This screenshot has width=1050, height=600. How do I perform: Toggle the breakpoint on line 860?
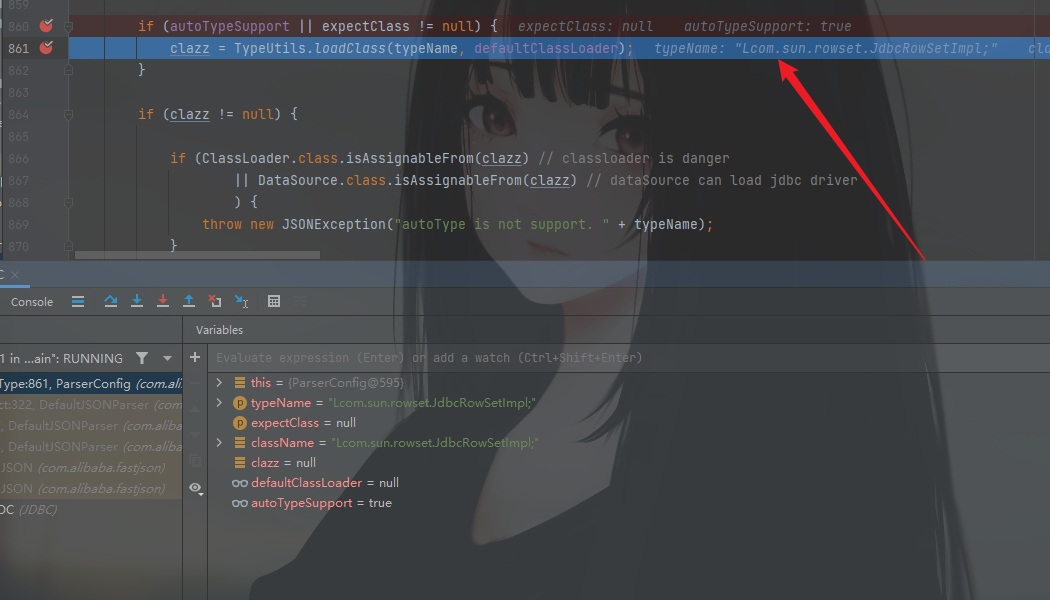pyautogui.click(x=46, y=26)
